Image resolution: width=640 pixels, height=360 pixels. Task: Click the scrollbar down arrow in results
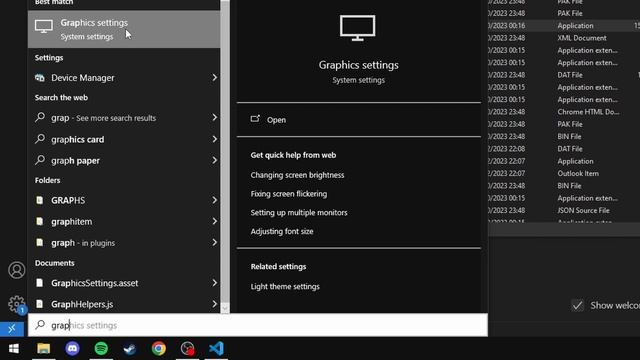pyautogui.click(x=224, y=308)
